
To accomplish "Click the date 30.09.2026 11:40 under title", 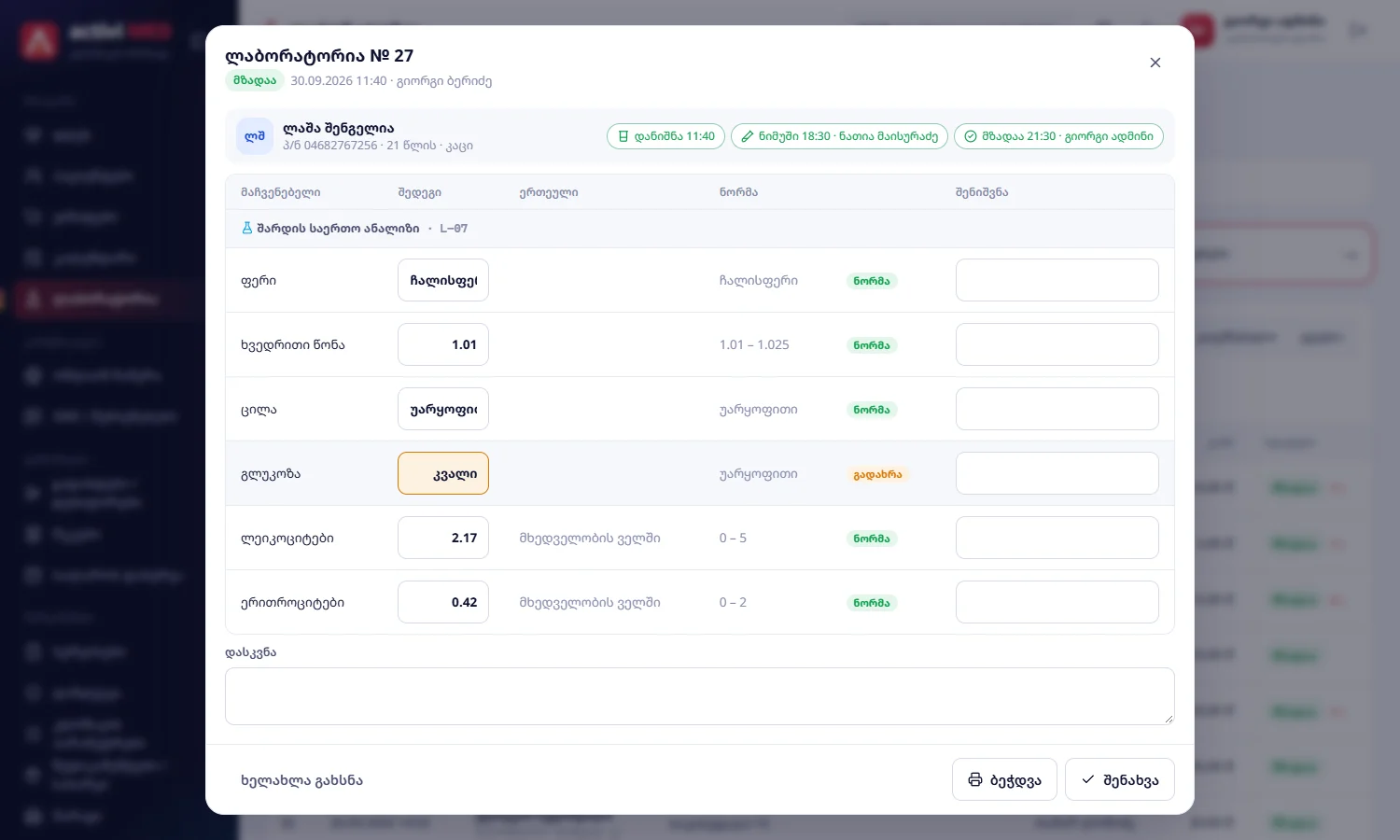I will [x=338, y=81].
